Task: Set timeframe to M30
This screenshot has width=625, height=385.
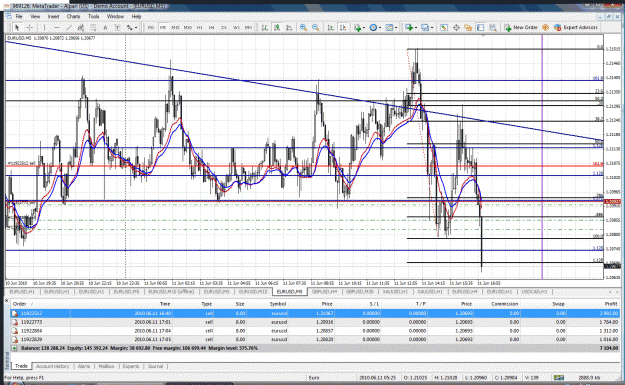Action: coord(188,28)
